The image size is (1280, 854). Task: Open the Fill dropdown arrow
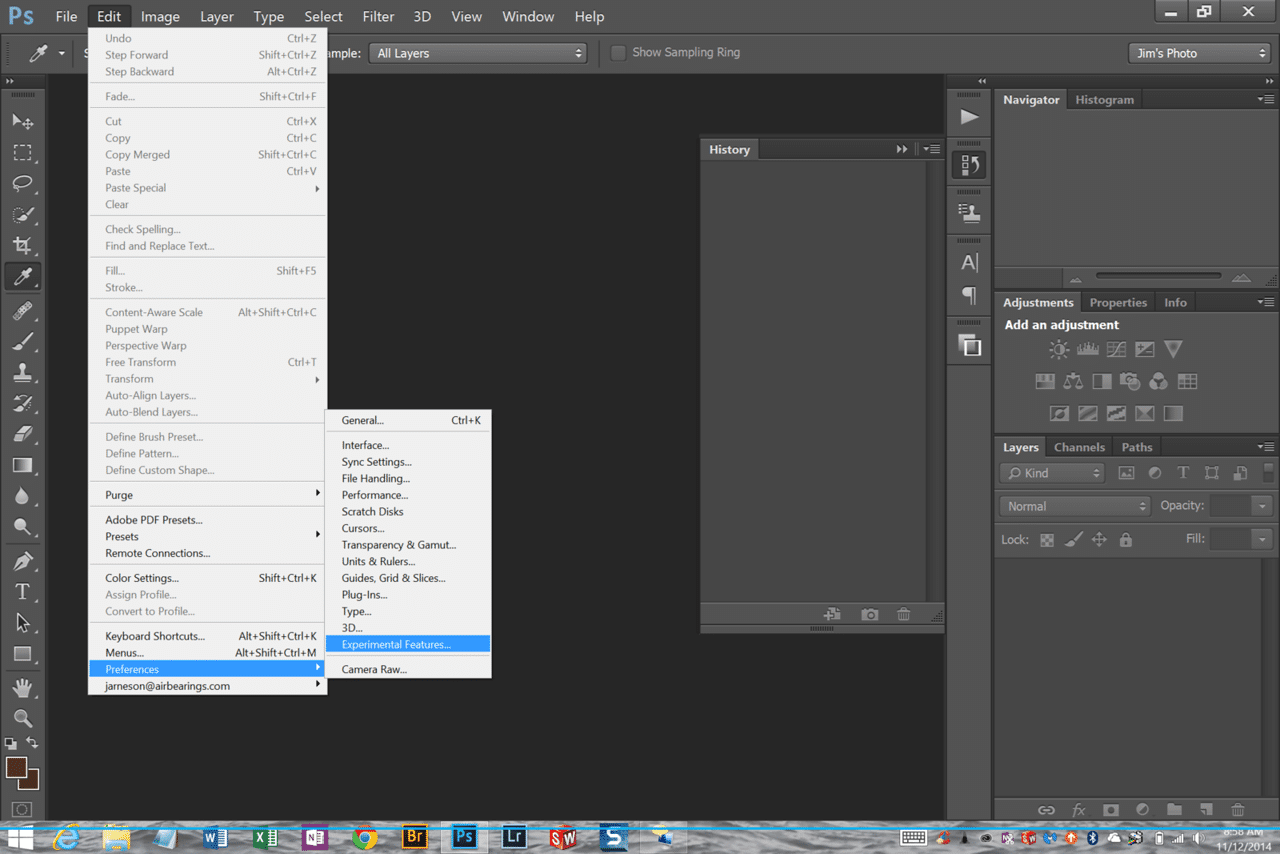click(1263, 539)
